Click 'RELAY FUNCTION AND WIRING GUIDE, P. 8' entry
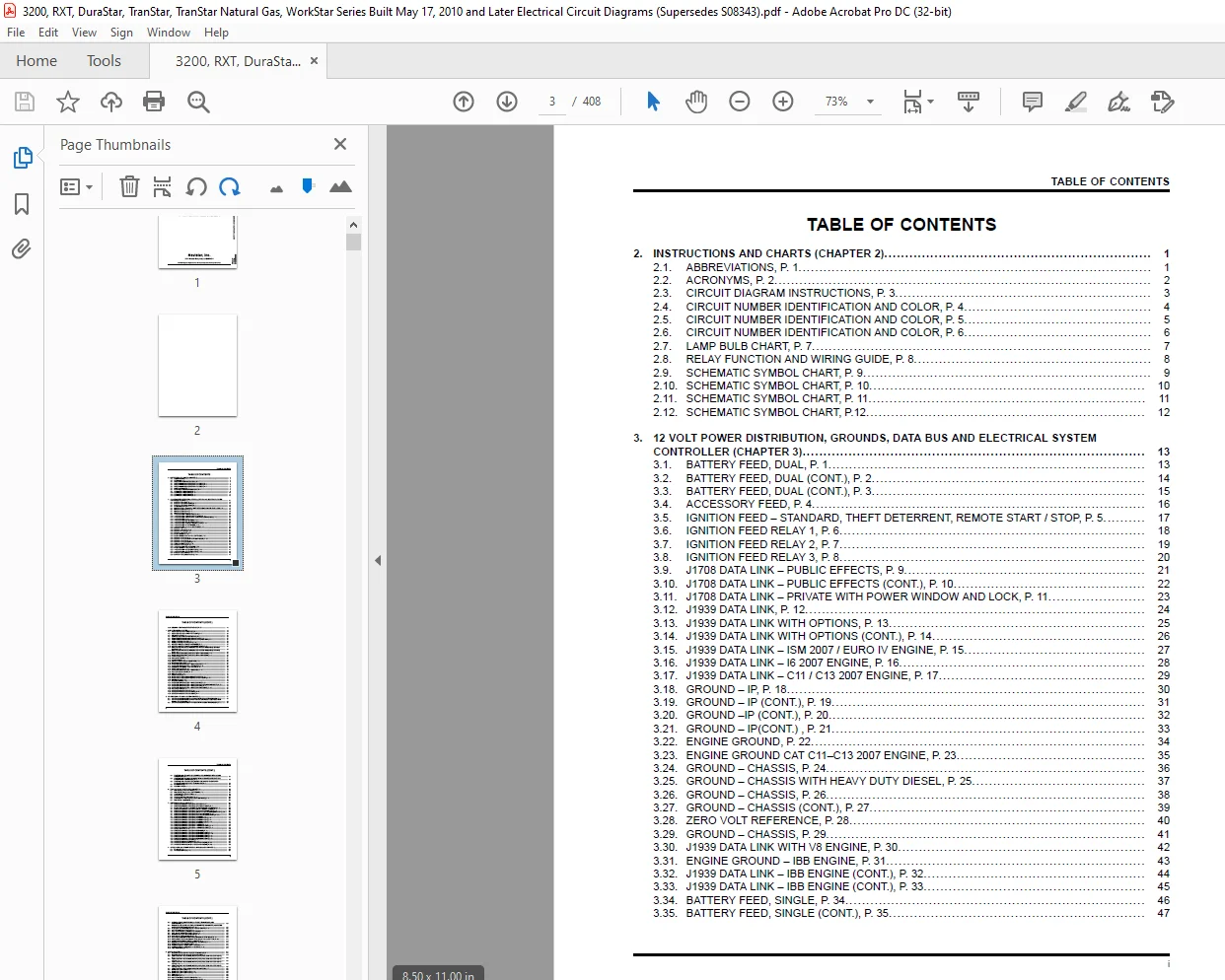 800,359
